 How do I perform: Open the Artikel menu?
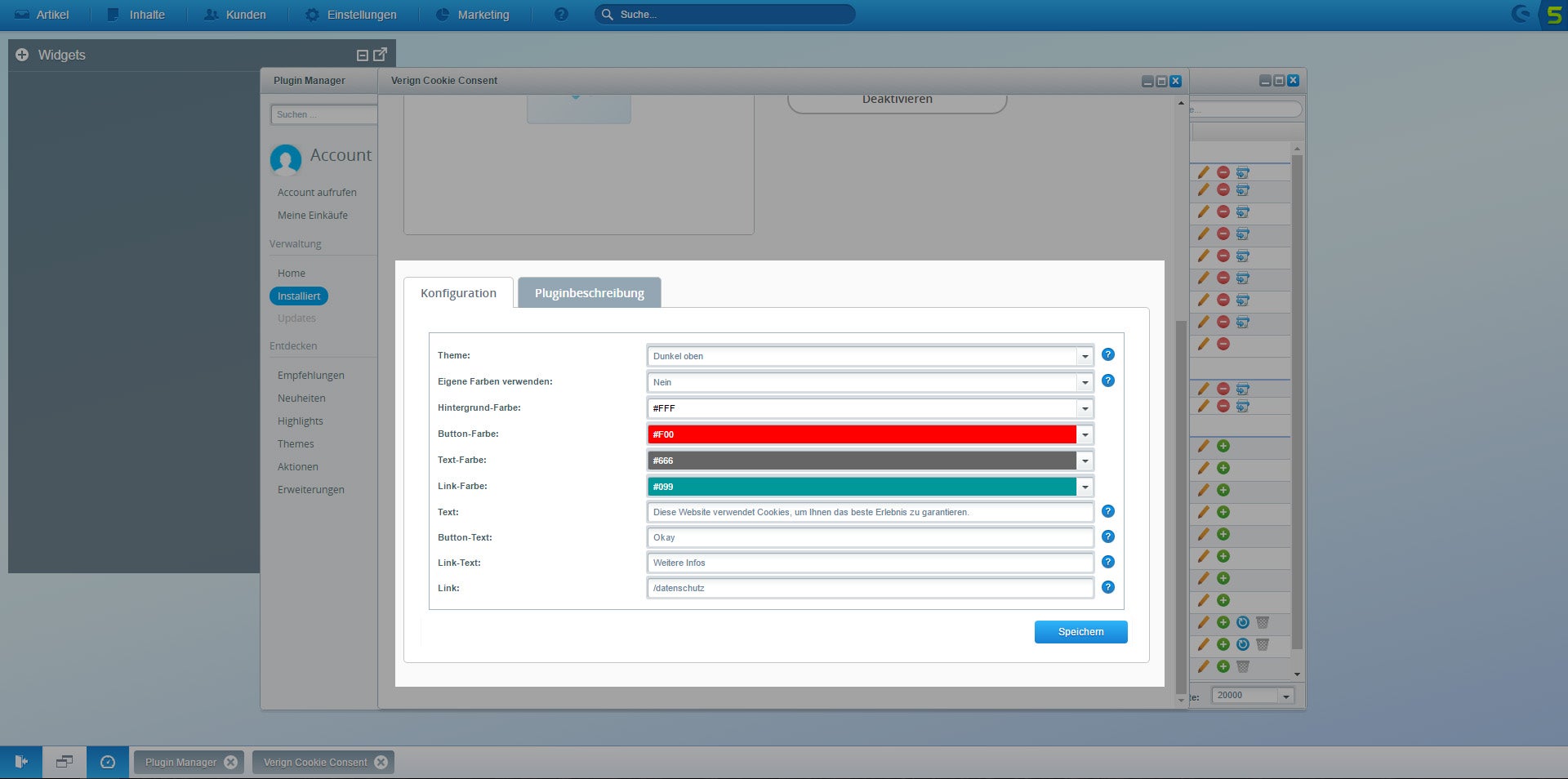point(42,15)
